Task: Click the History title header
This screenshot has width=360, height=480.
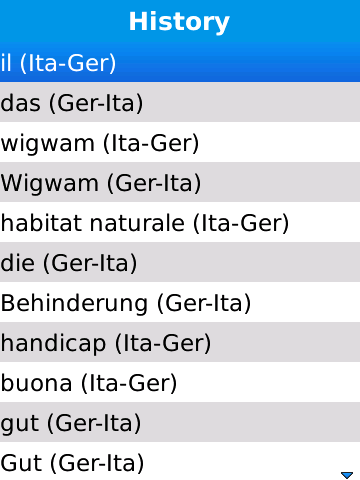Action: 179,22
